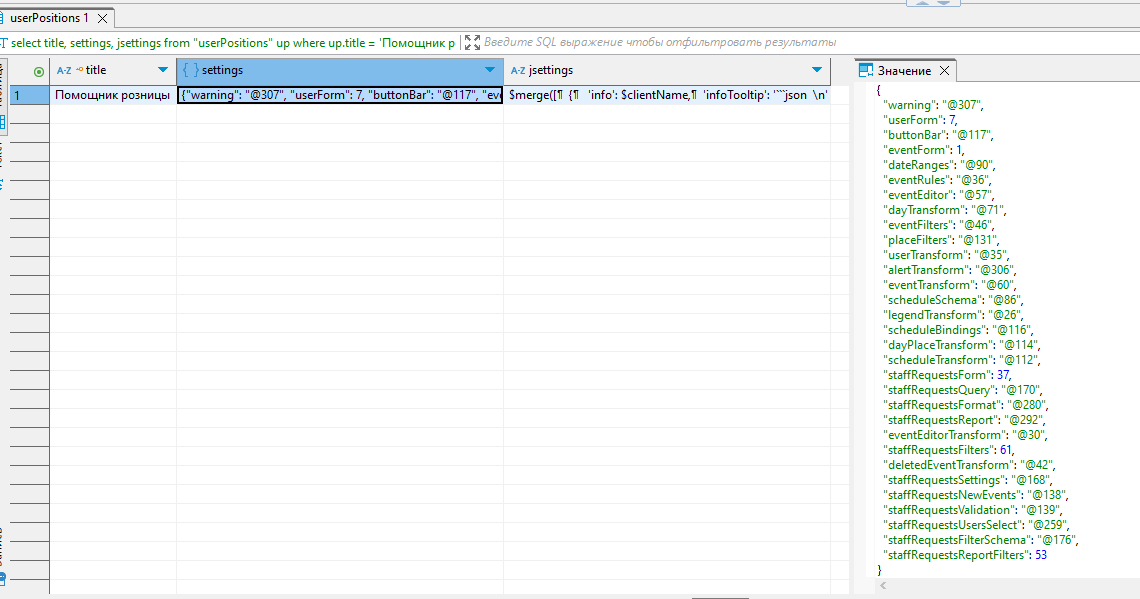Screen dimensions: 1140x599
Task: Click the line "alertTransform": "@306"
Action: pyautogui.click(x=949, y=270)
